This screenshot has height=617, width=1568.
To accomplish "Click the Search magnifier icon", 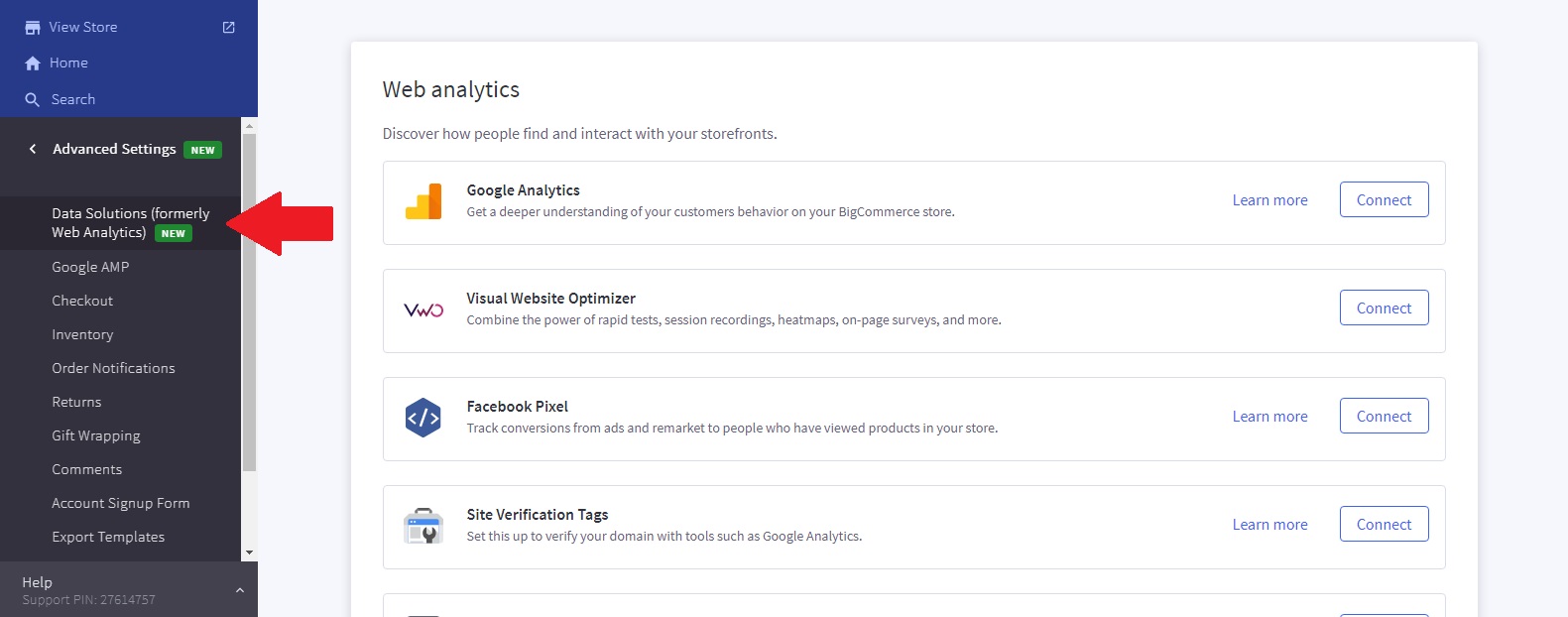I will point(33,100).
